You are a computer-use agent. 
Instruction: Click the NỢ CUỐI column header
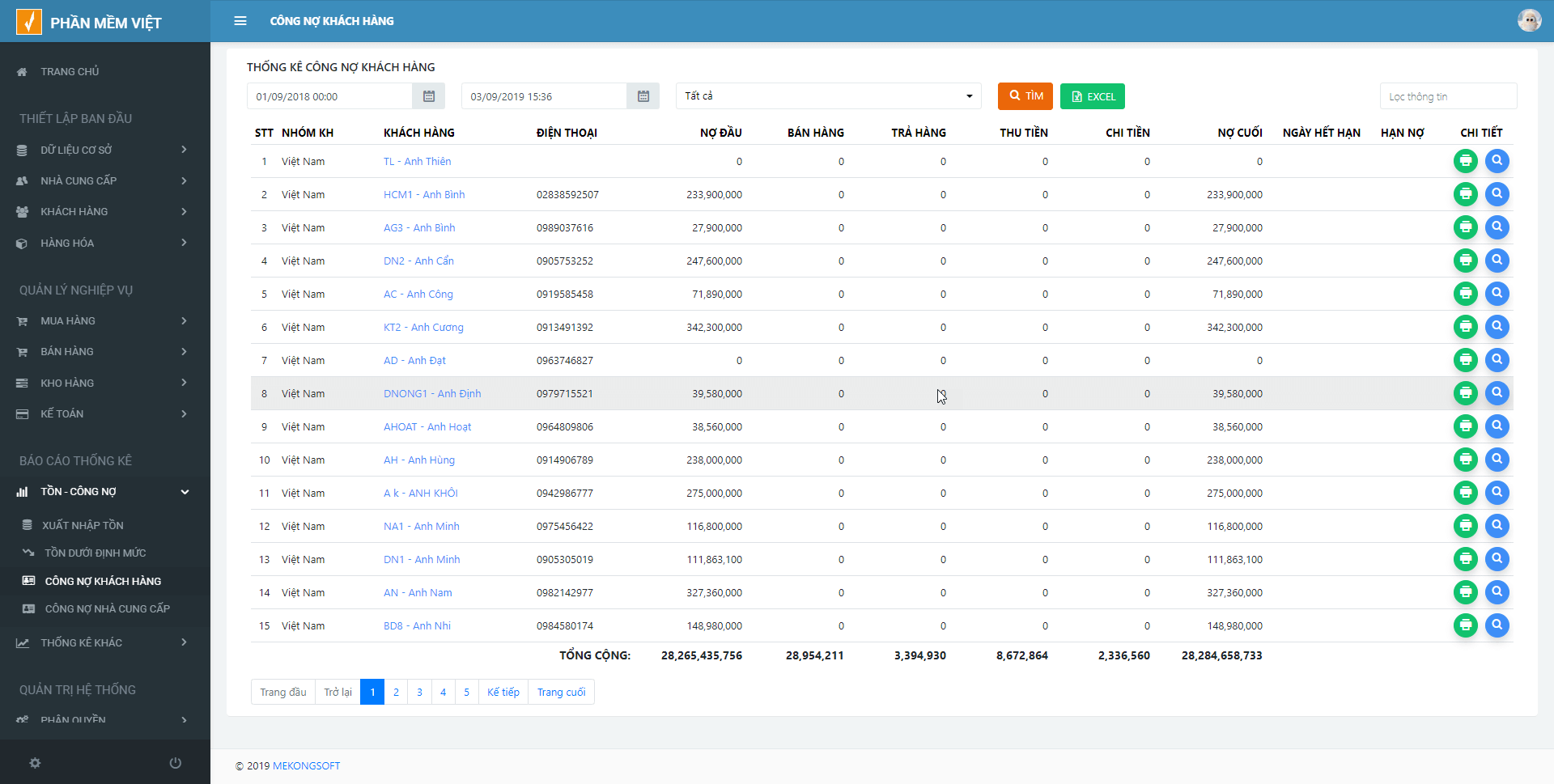click(1240, 133)
